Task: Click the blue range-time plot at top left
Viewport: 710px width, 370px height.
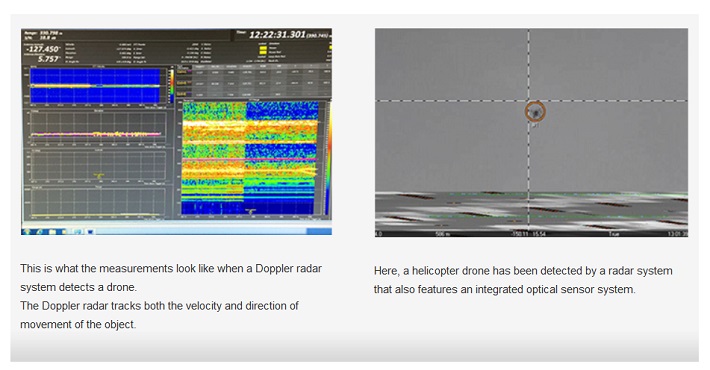Action: click(95, 86)
